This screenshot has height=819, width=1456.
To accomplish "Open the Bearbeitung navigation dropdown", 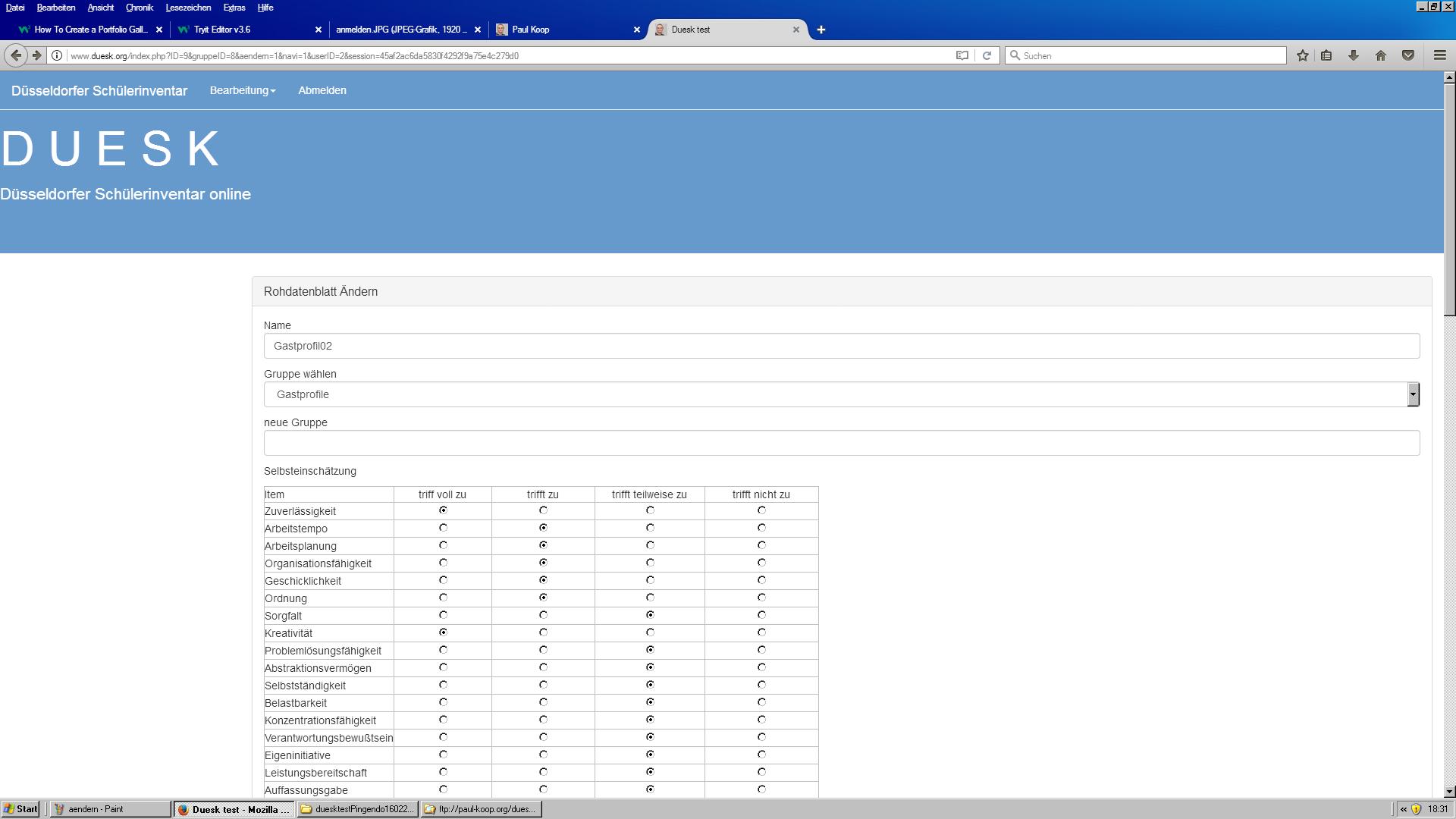I will point(243,90).
